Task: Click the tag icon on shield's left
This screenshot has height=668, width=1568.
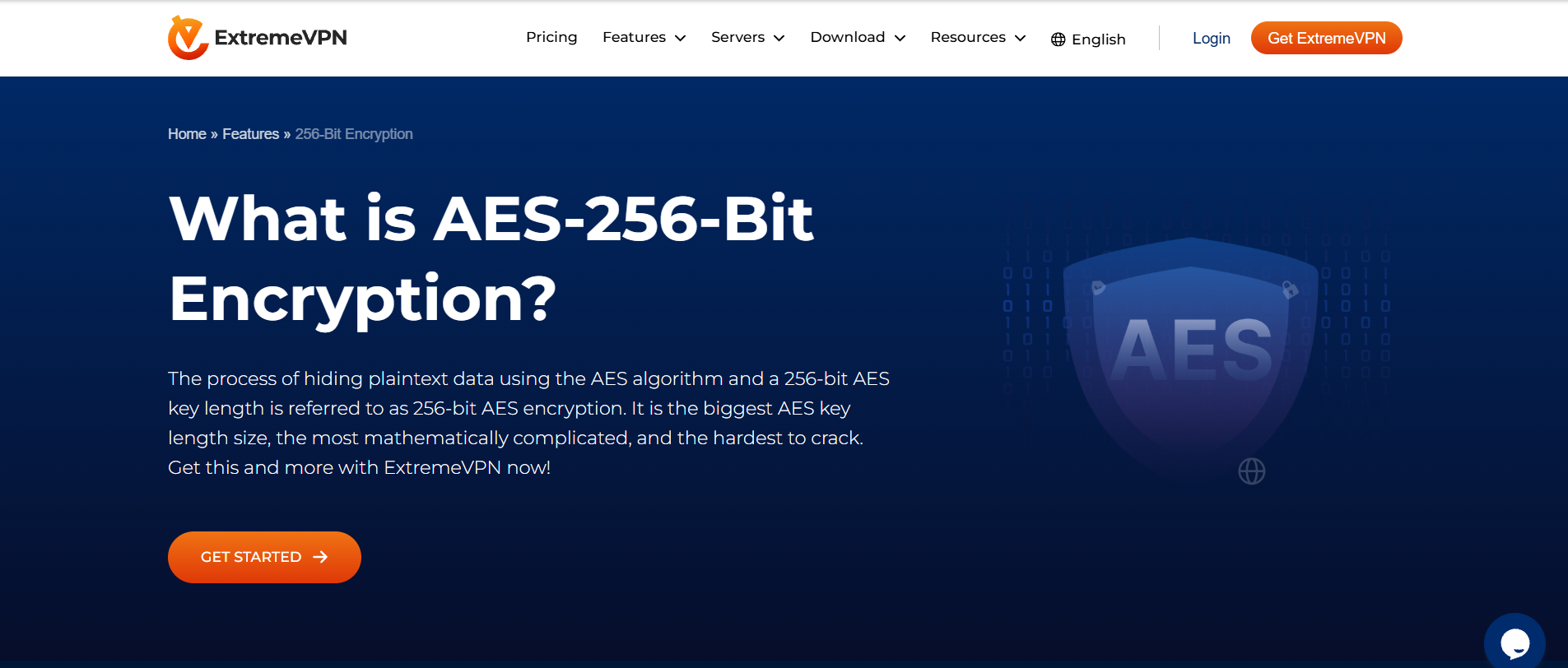Action: 1098,287
